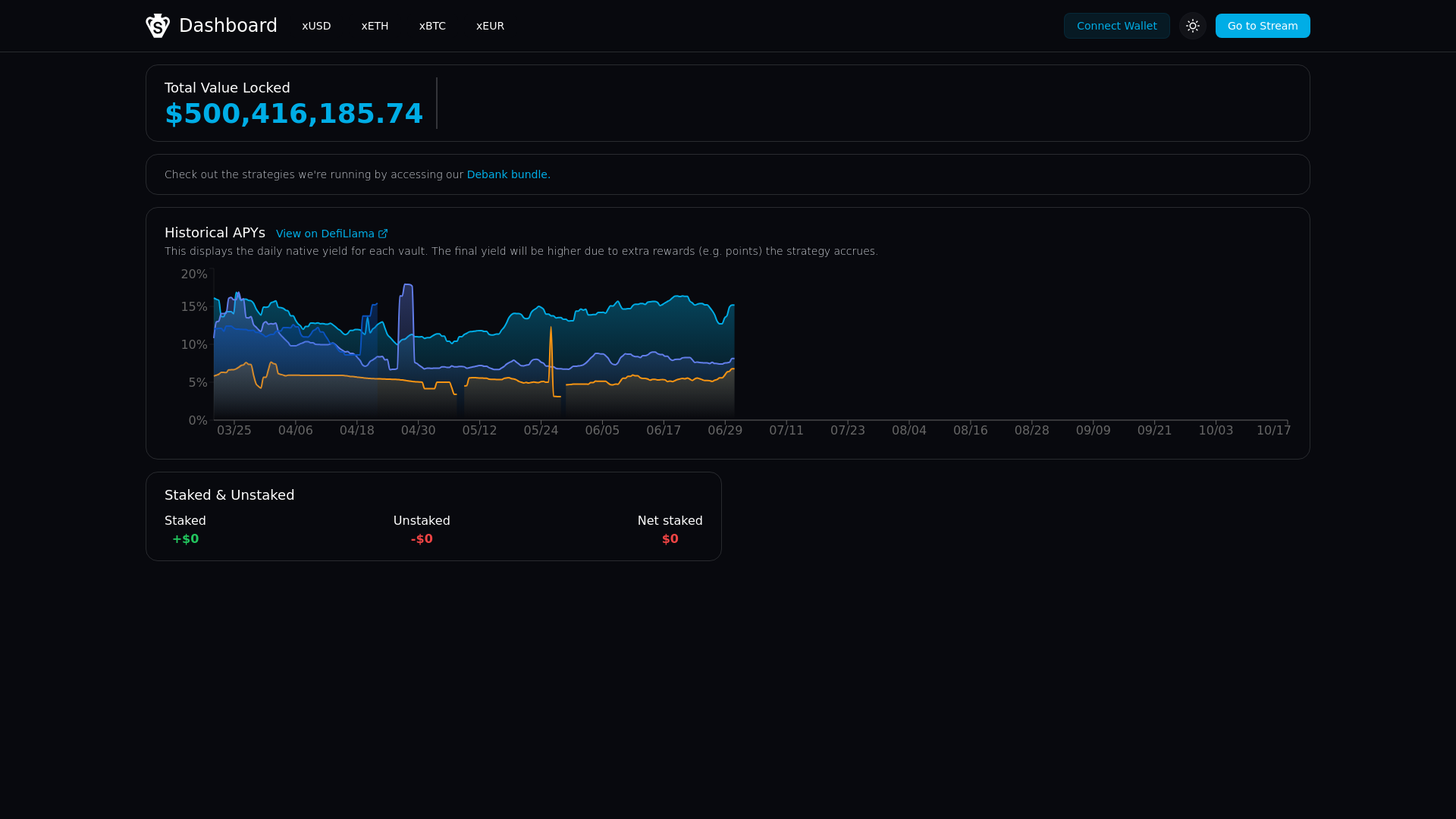Open the xEUR nav item
Image resolution: width=1456 pixels, height=819 pixels.
coord(490,26)
